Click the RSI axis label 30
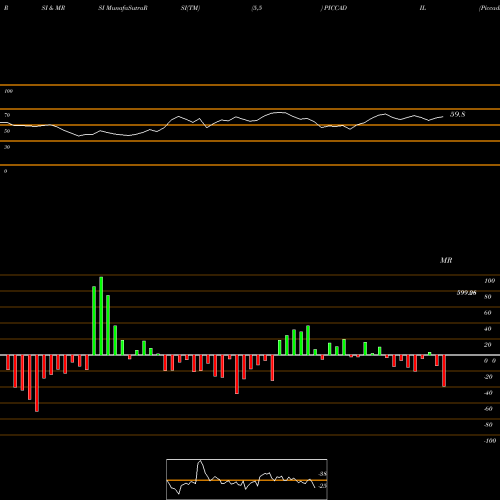The width and height of the screenshot is (500, 500). tap(7, 147)
